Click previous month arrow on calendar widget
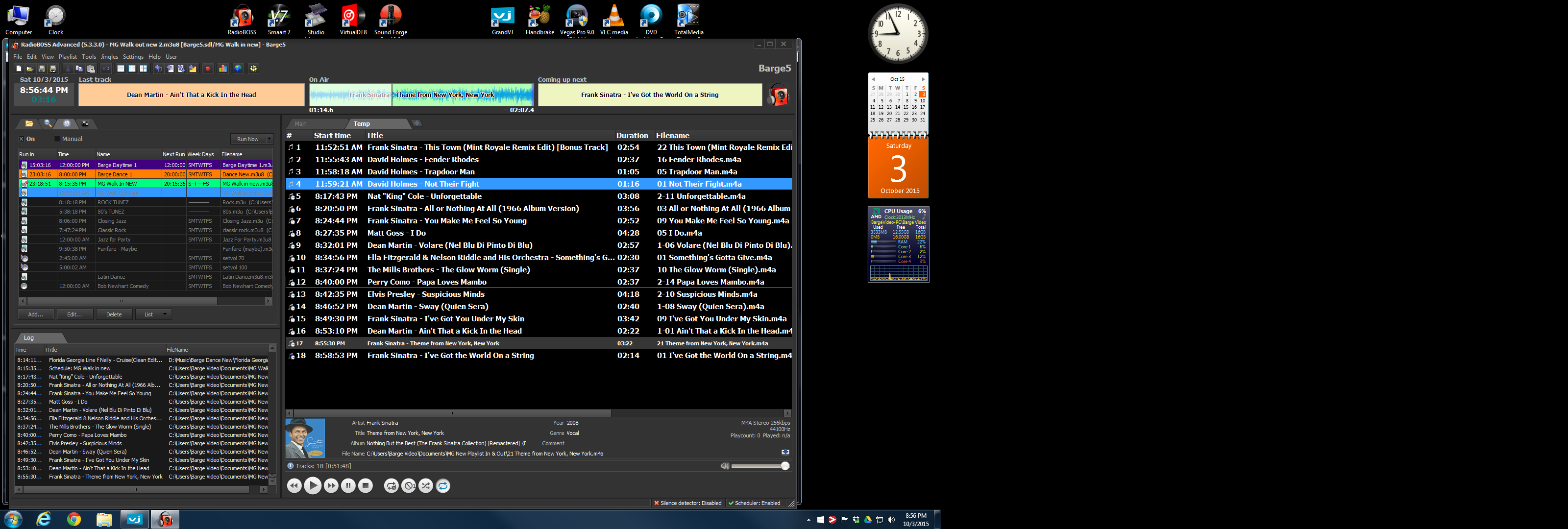This screenshot has width=1568, height=529. click(873, 79)
